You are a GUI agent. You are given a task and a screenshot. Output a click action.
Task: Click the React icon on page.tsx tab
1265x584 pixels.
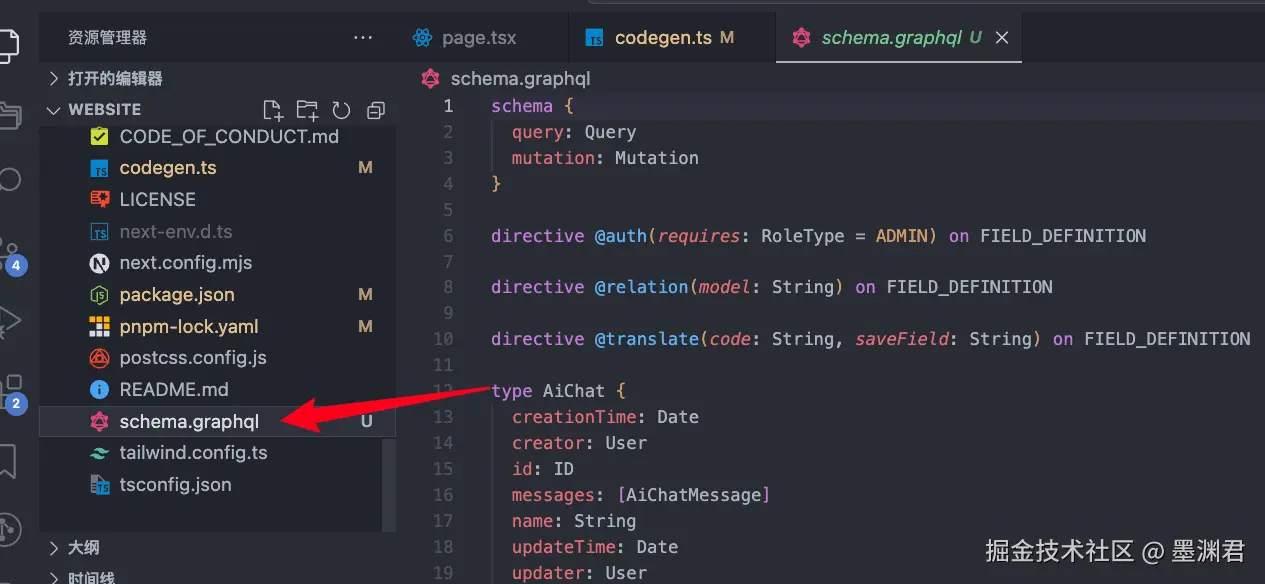click(423, 38)
